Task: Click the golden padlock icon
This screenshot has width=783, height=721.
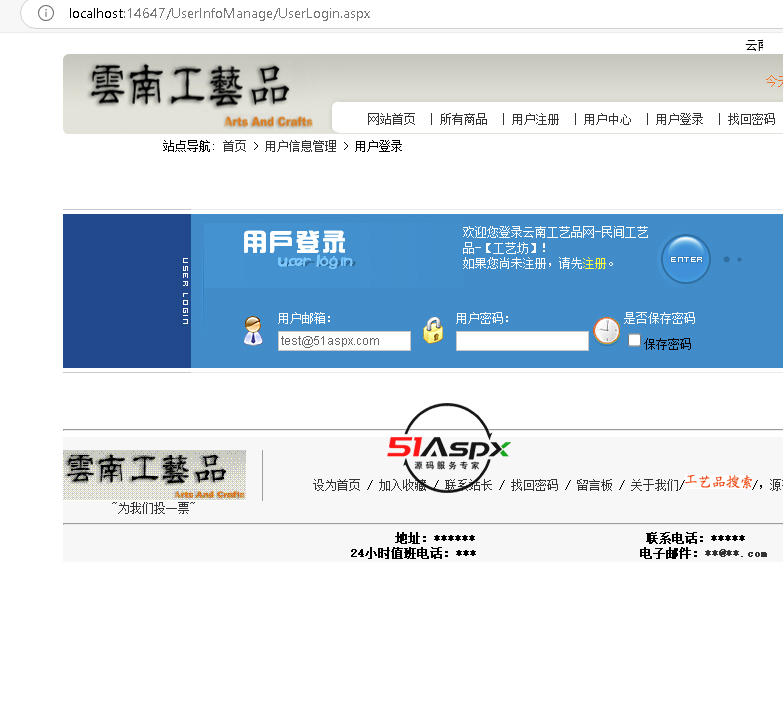Action: coord(433,330)
